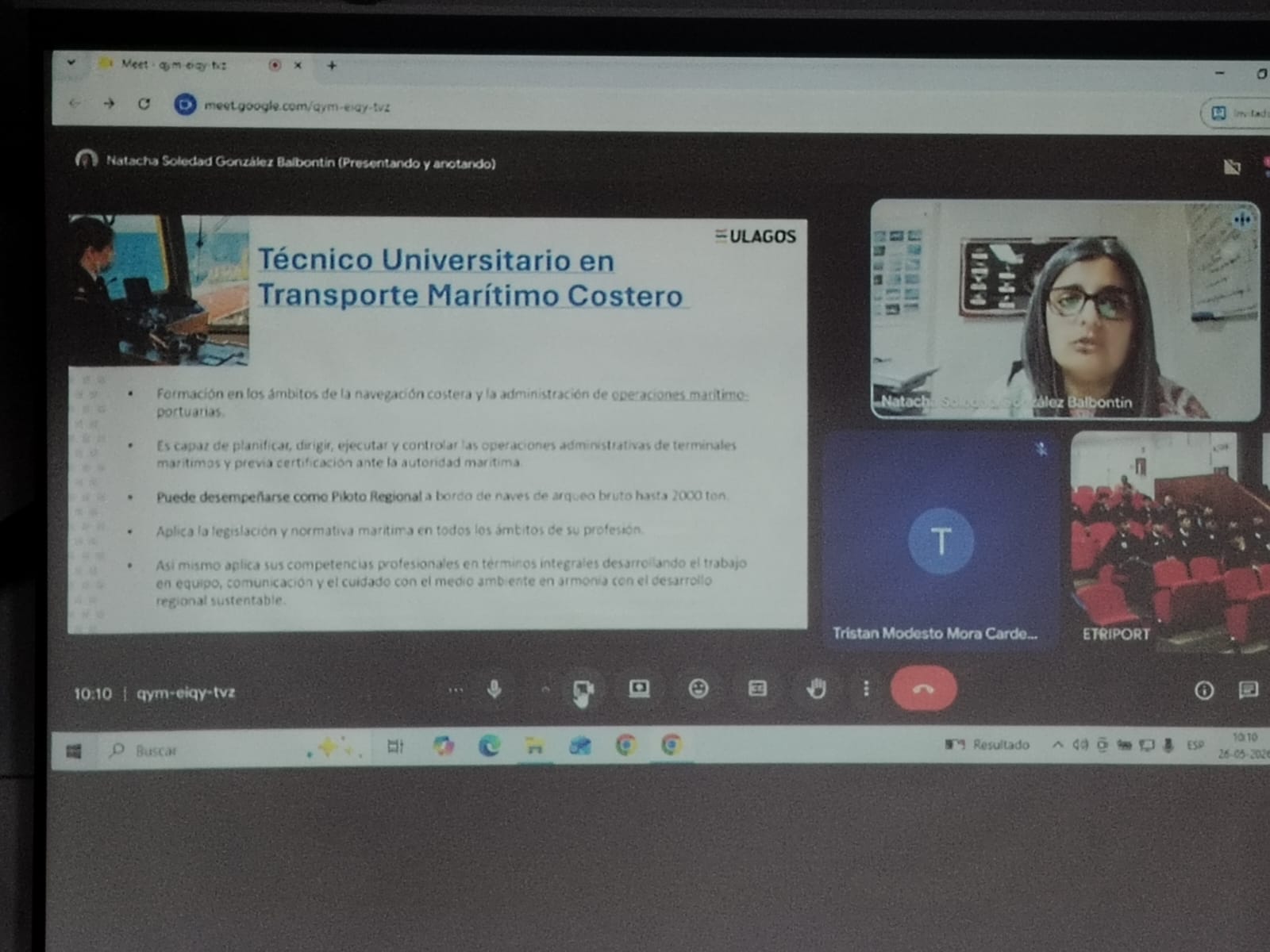Open a new browser tab
The height and width of the screenshot is (952, 1270).
tap(332, 66)
